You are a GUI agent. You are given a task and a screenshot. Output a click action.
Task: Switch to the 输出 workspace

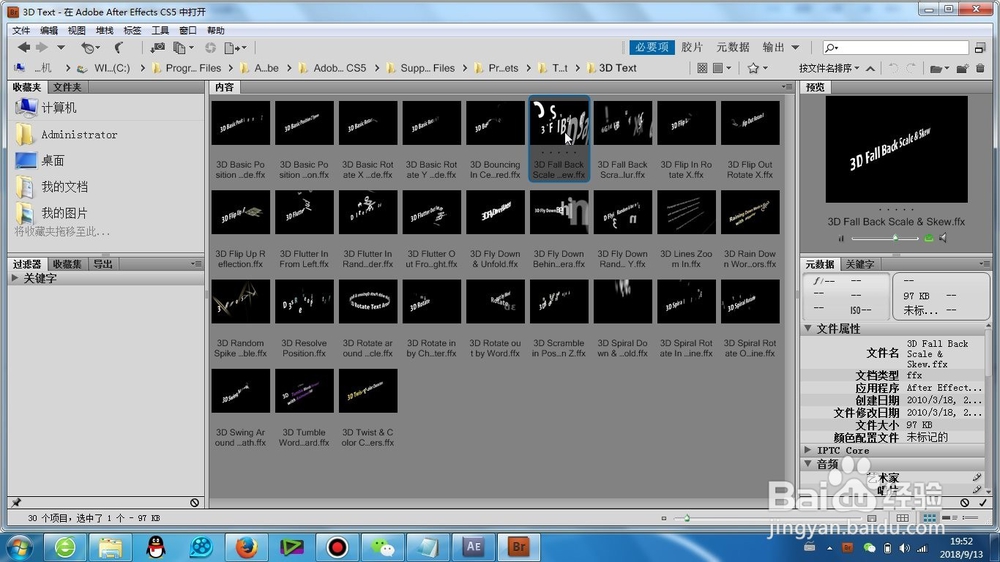[773, 47]
